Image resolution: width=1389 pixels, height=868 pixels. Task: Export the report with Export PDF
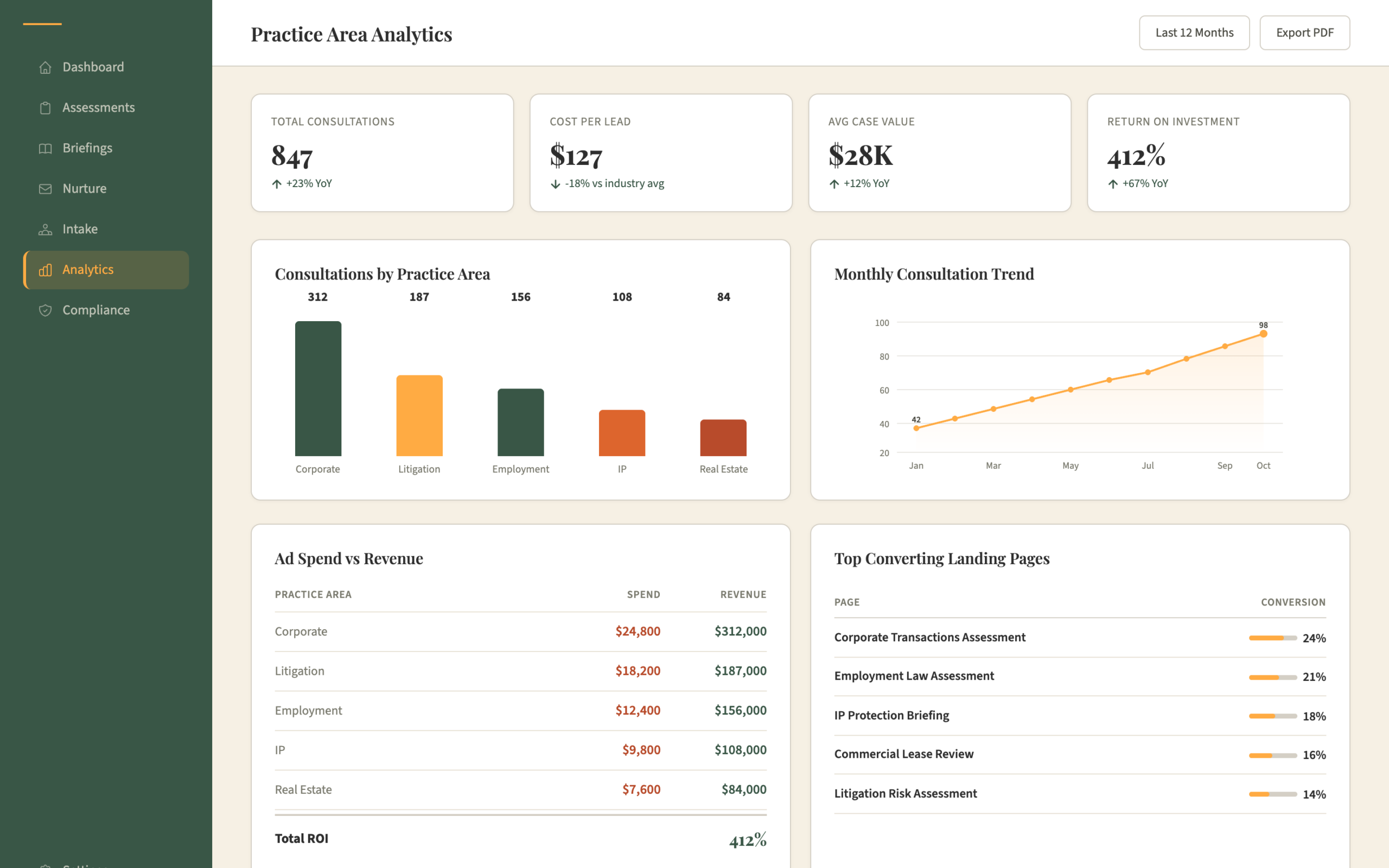(1304, 33)
